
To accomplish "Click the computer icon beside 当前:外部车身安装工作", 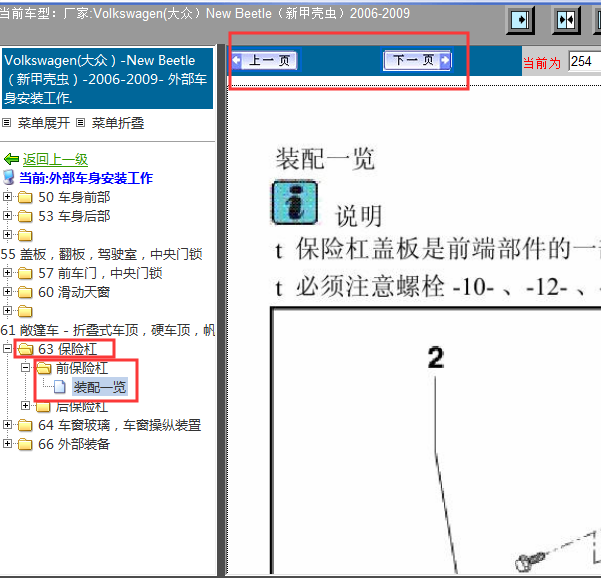I will (x=8, y=177).
